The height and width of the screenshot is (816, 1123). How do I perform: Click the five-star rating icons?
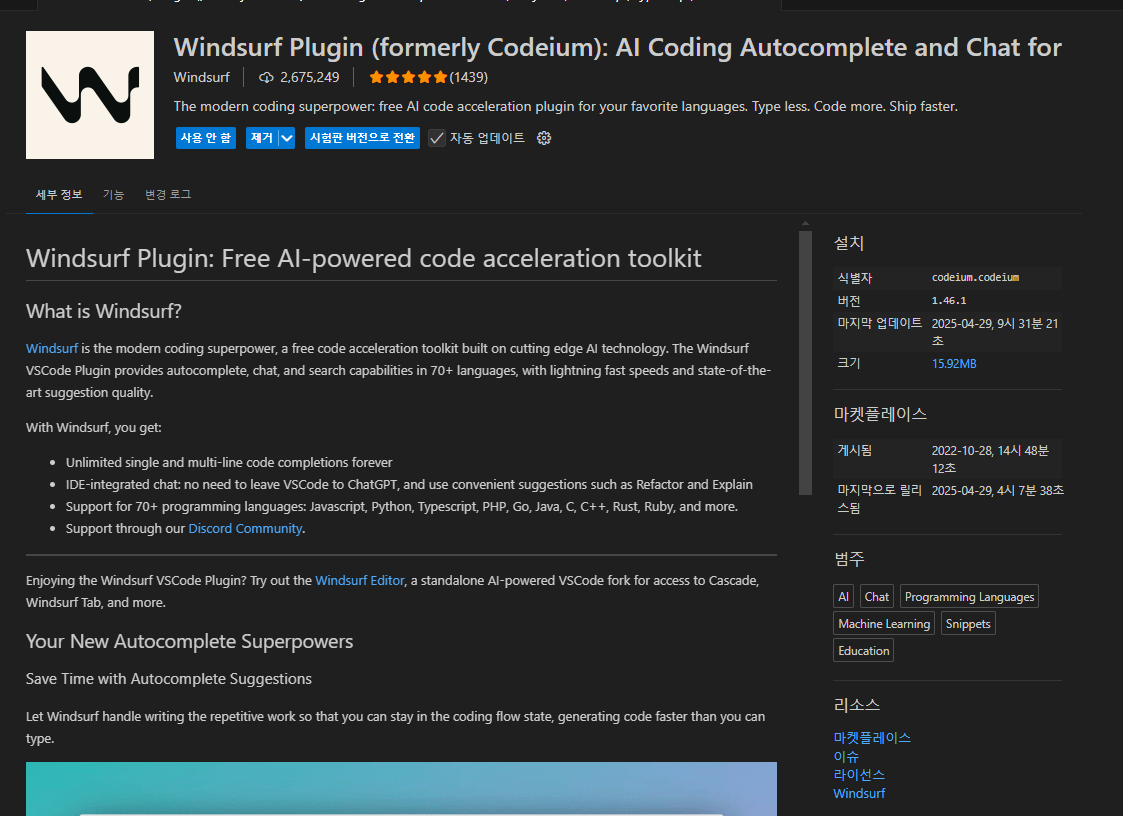click(x=408, y=77)
